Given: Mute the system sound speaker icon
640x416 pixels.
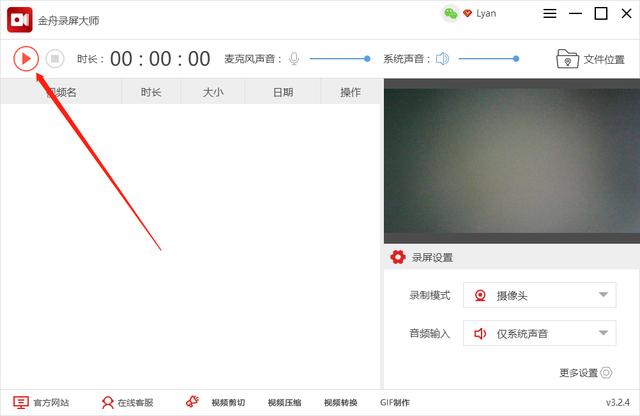Looking at the screenshot, I should pyautogui.click(x=442, y=59).
